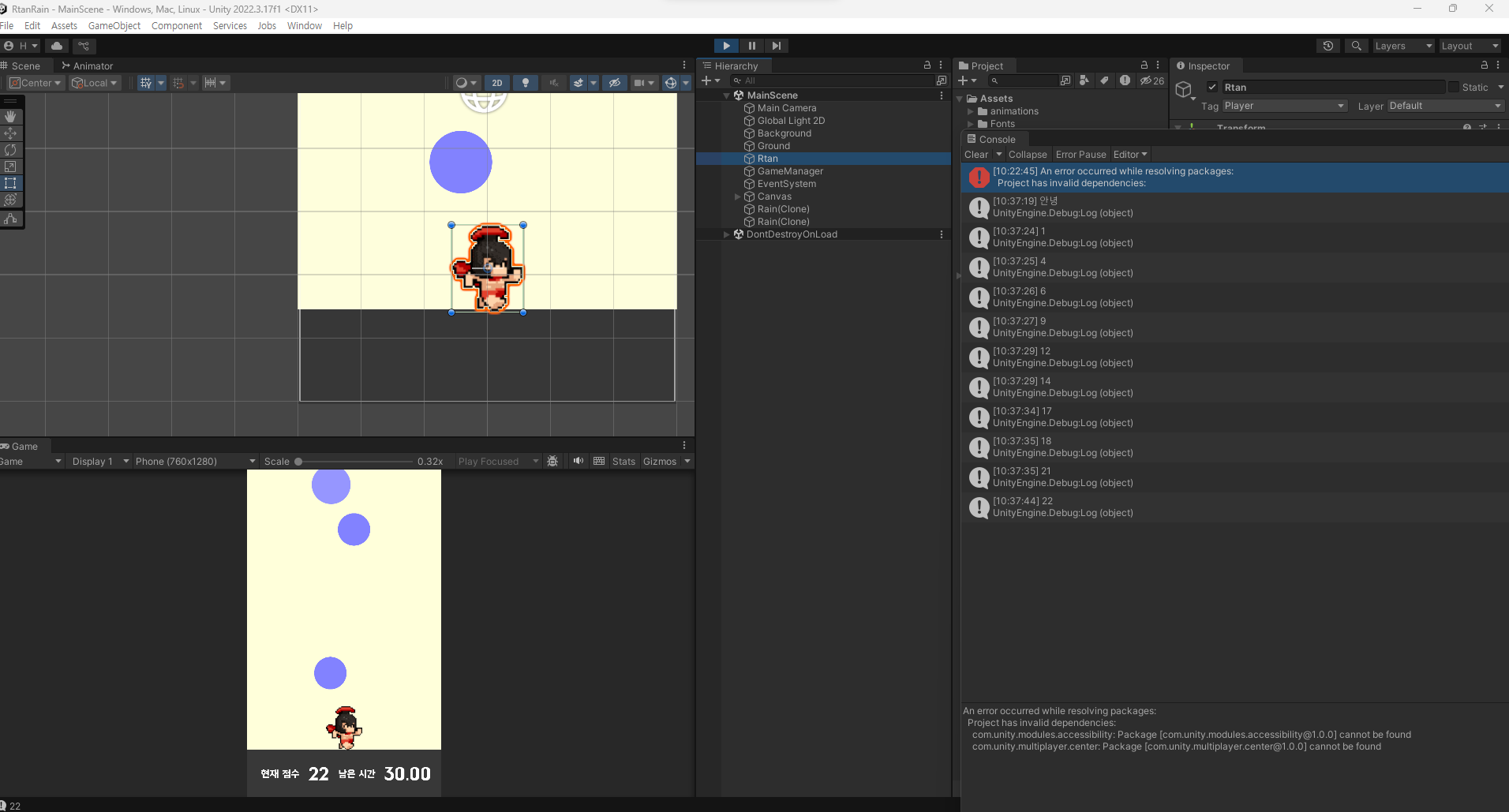
Task: Adjust the Game view Scale slider
Action: click(354, 462)
